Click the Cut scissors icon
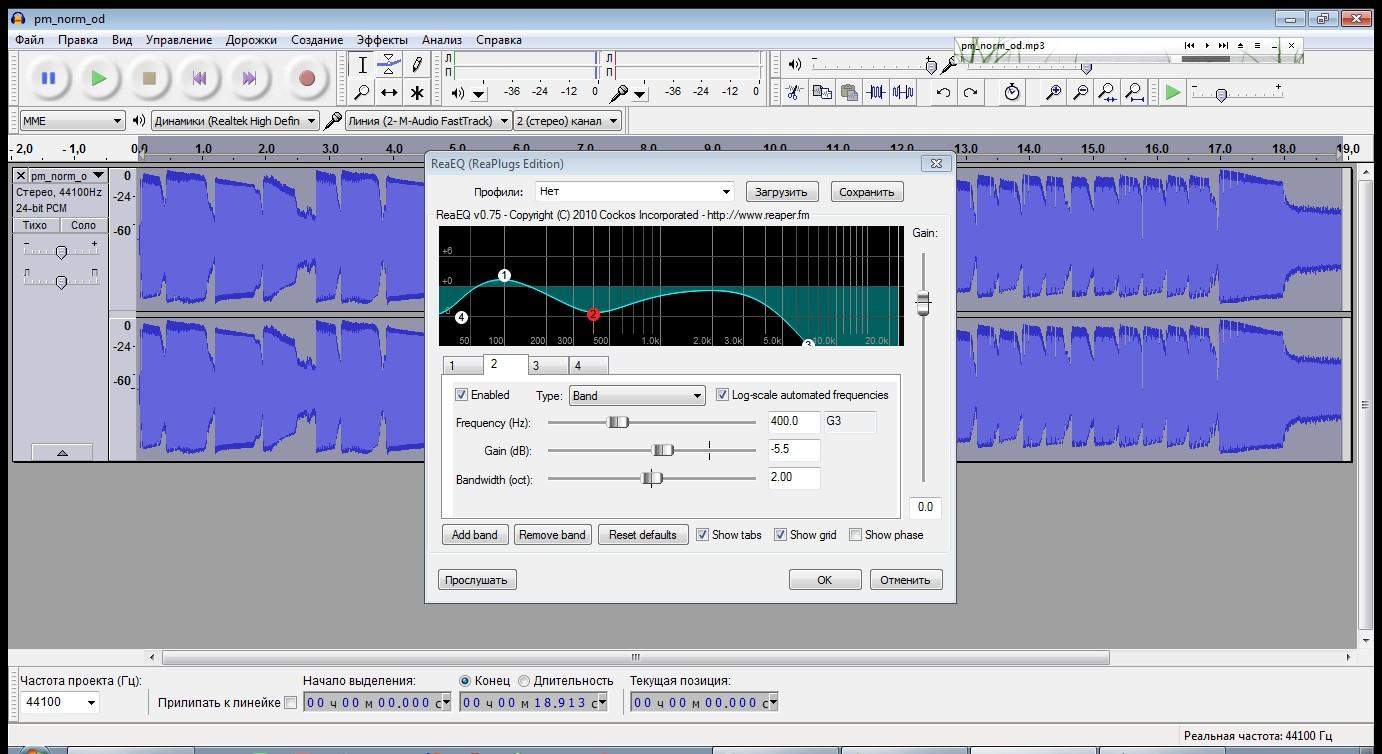Viewport: 1382px width, 754px height. click(794, 93)
